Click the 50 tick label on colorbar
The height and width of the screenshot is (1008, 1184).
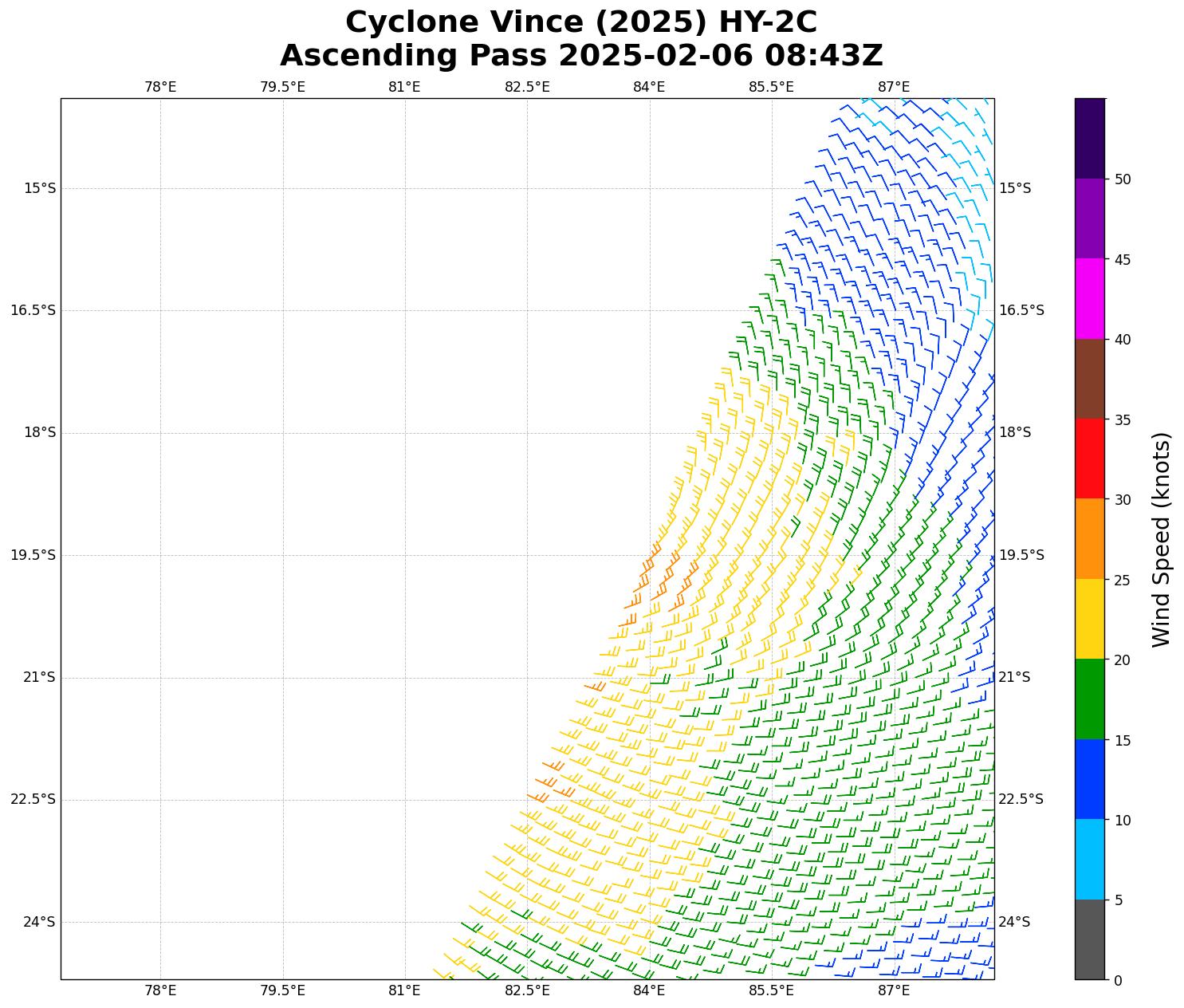[x=1123, y=179]
